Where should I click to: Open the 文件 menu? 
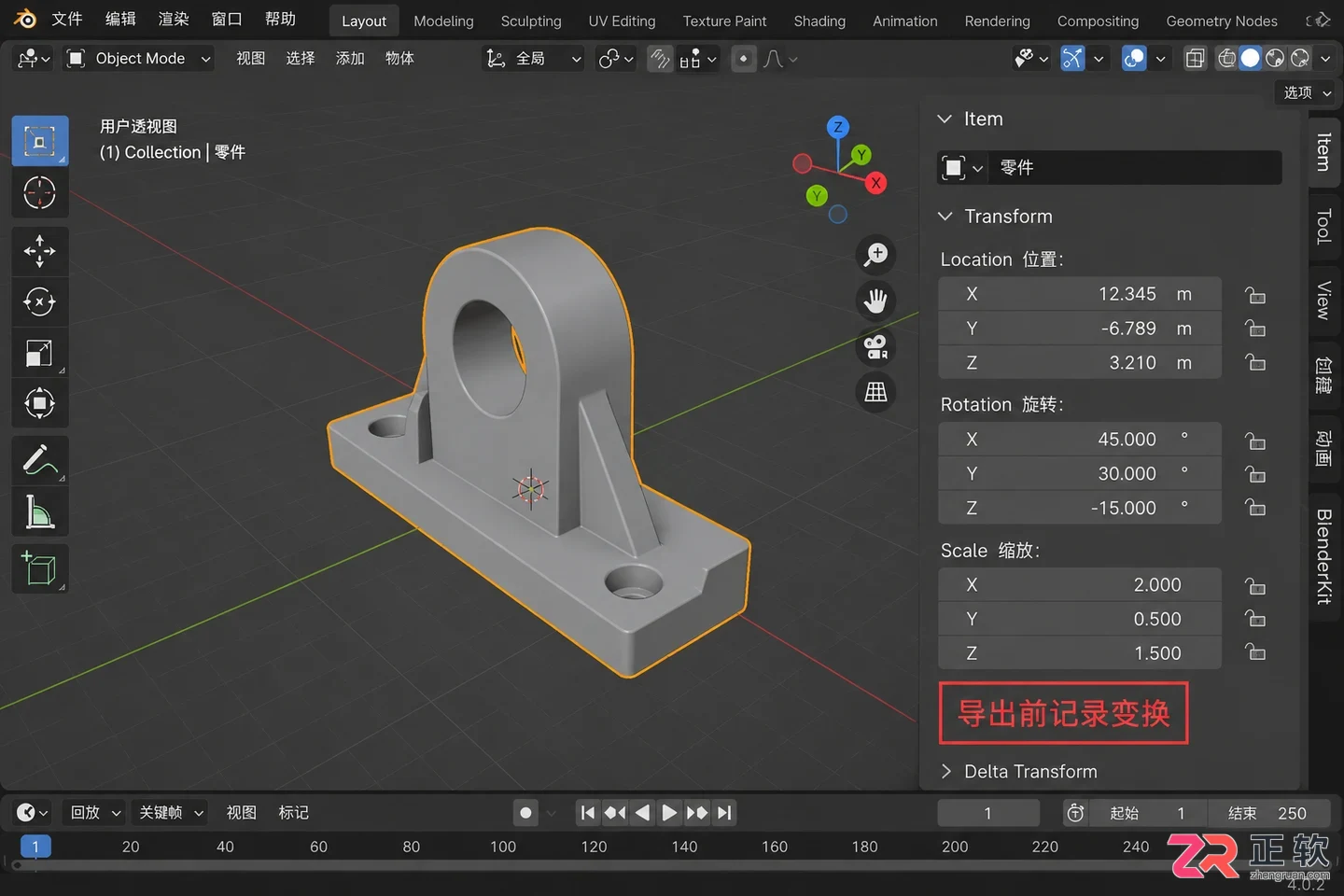point(67,19)
